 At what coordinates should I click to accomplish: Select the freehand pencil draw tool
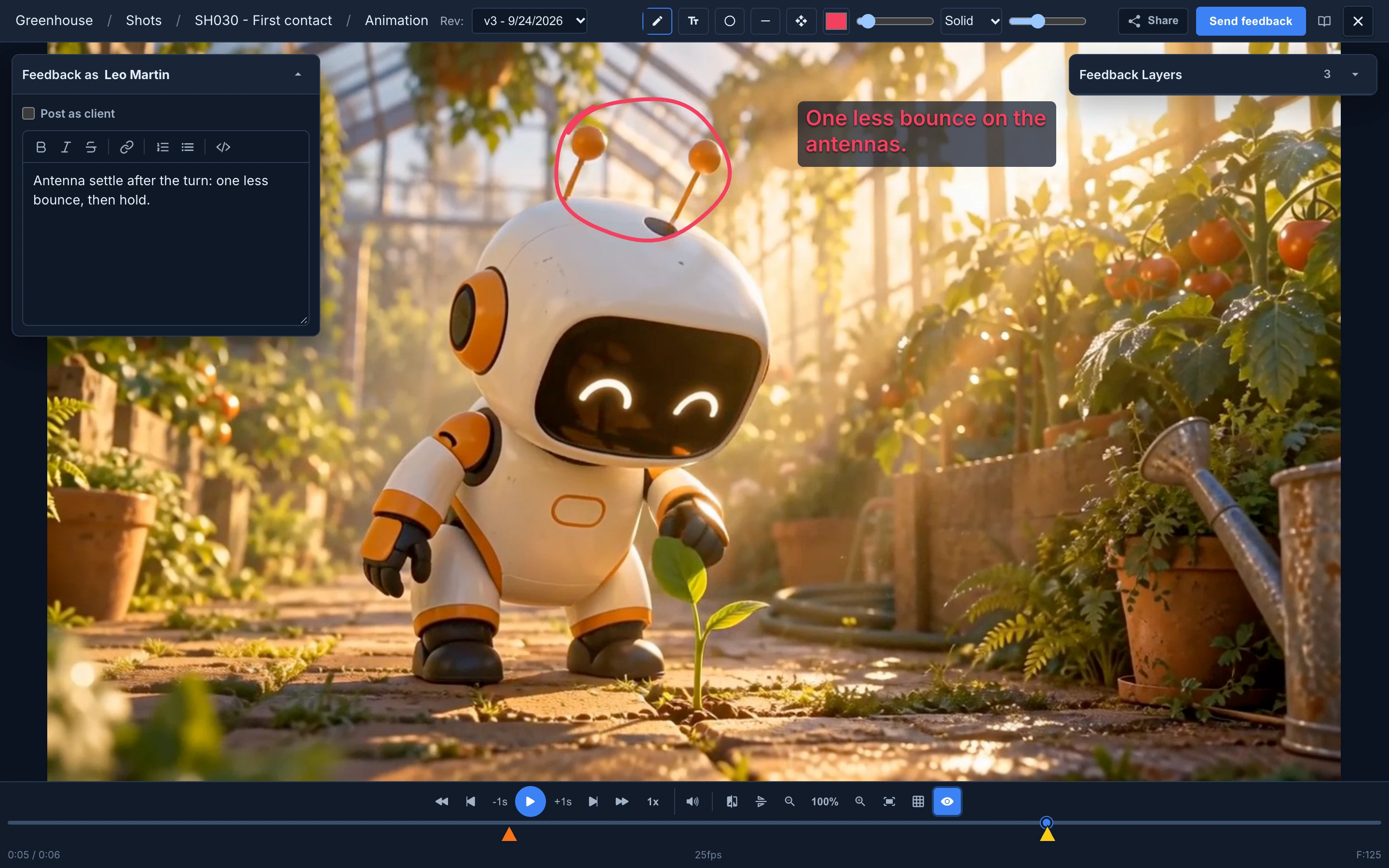(x=657, y=21)
